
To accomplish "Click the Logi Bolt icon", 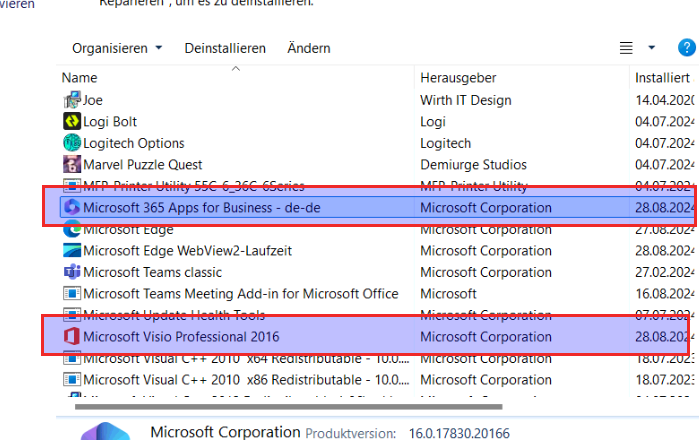I will [71, 122].
